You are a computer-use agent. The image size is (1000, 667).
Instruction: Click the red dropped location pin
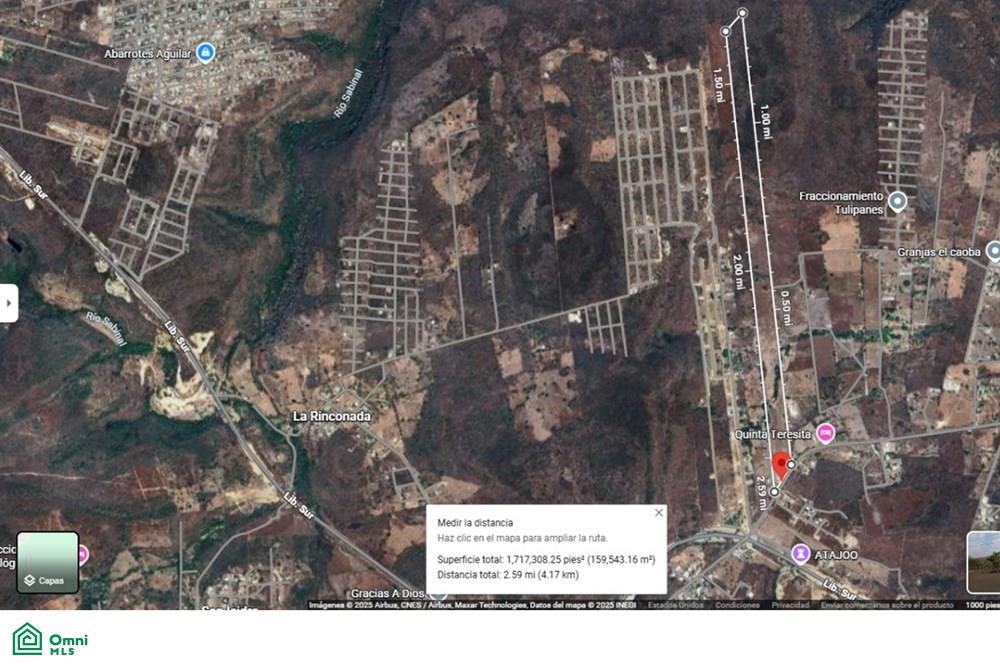tap(780, 465)
